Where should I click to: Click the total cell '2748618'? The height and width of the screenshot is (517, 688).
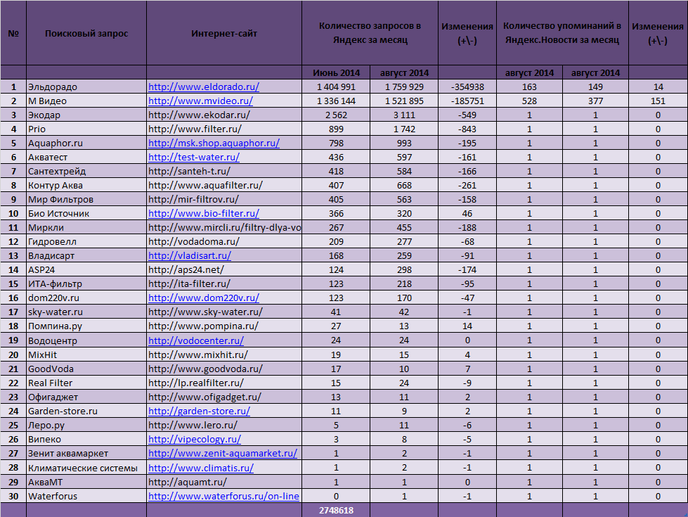336,510
